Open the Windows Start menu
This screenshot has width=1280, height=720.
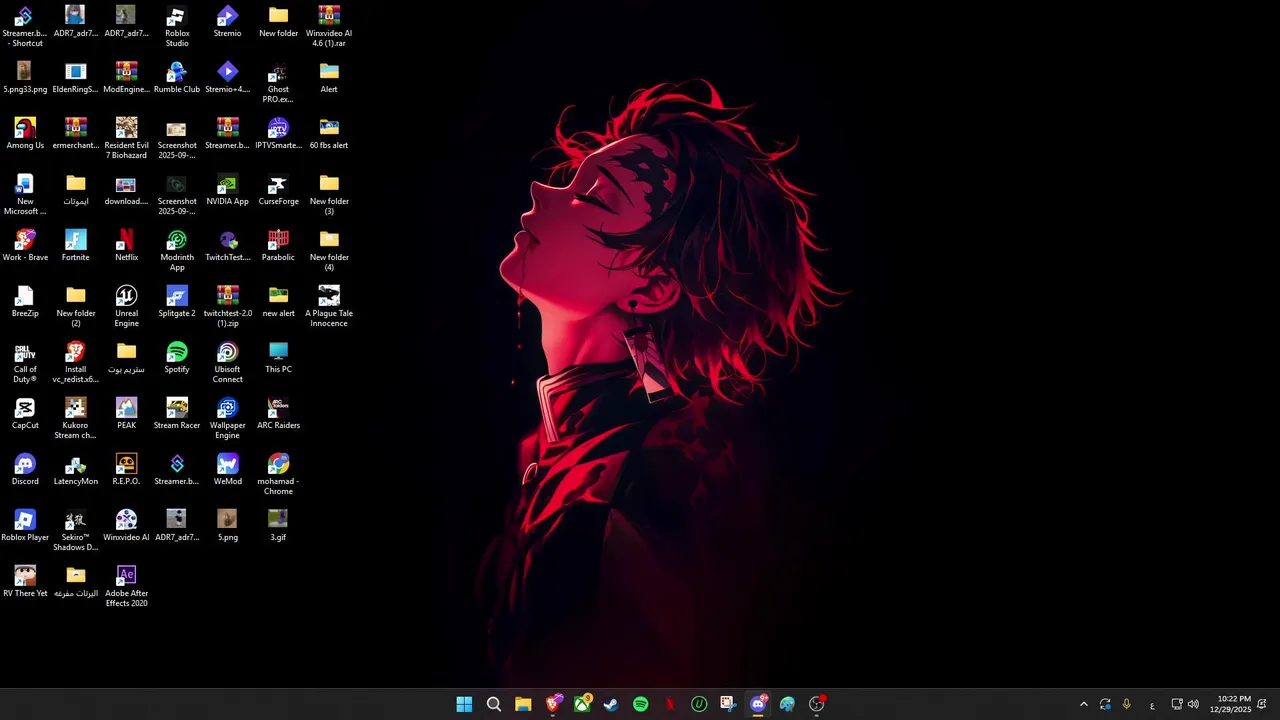[x=464, y=704]
